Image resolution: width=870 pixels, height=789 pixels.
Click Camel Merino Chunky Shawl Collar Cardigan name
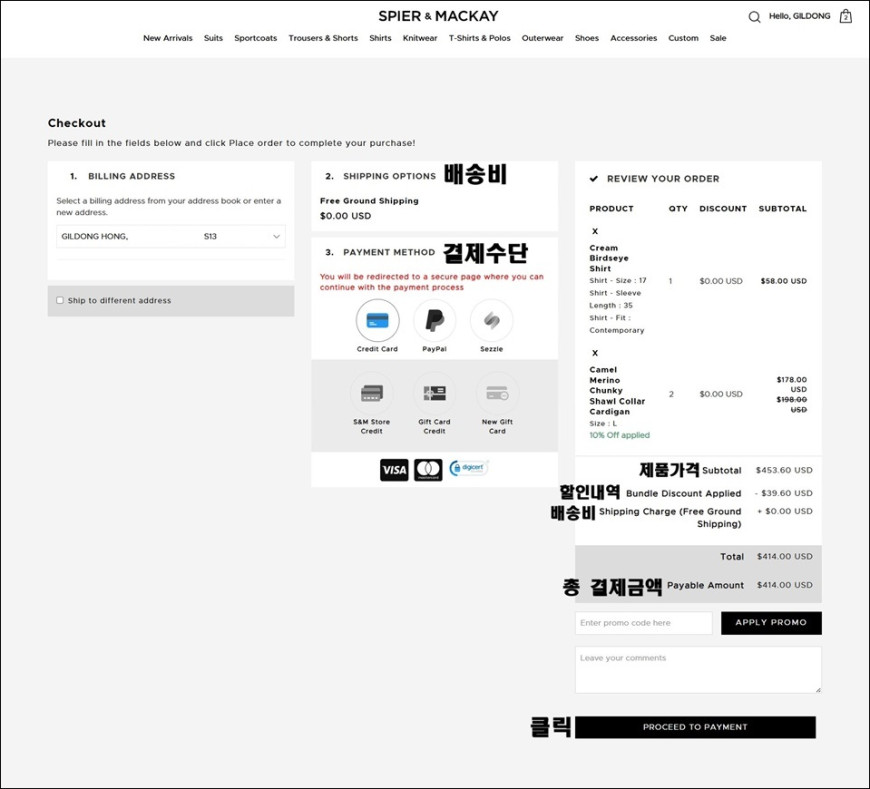pyautogui.click(x=617, y=391)
